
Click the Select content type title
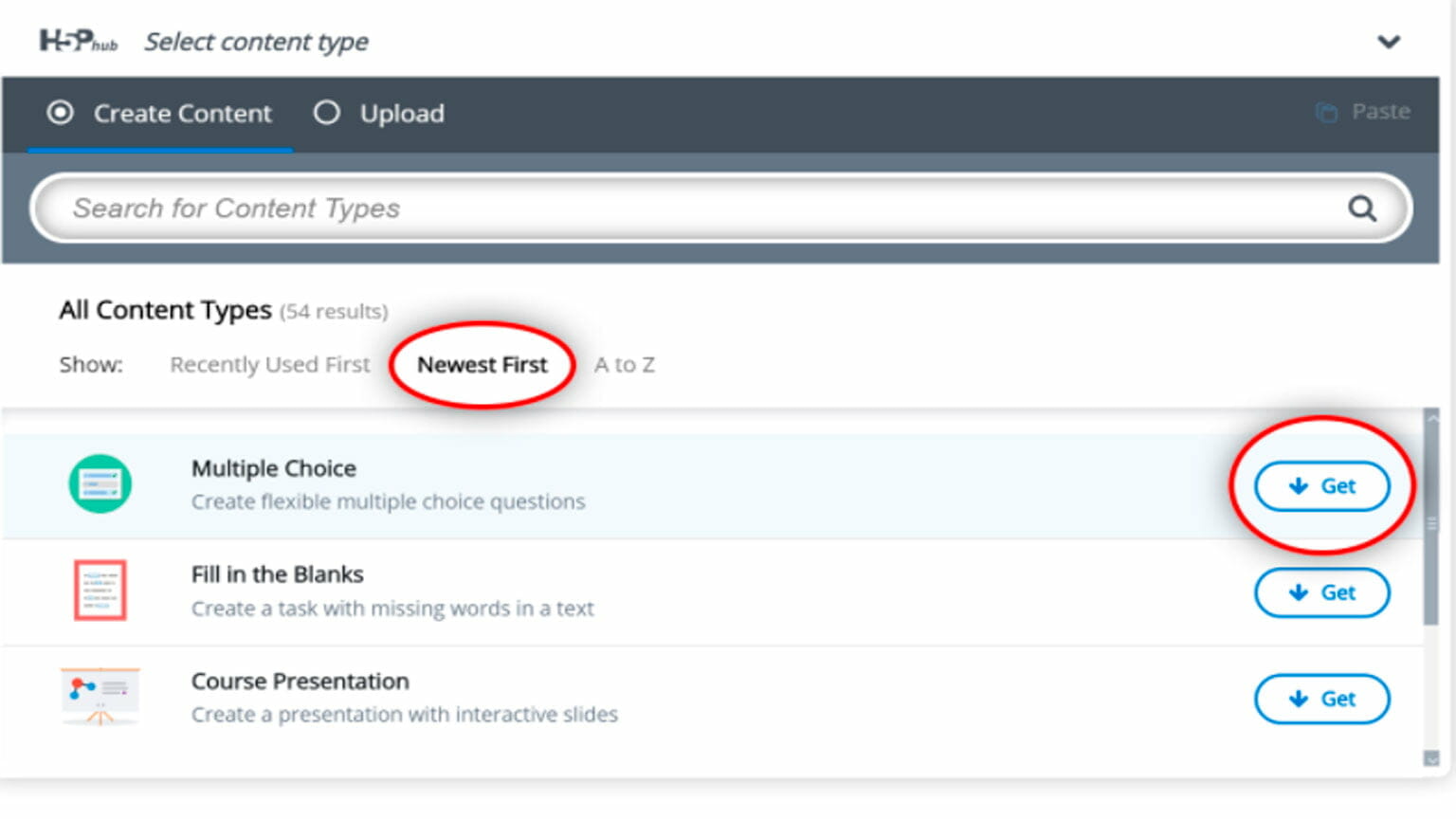256,42
